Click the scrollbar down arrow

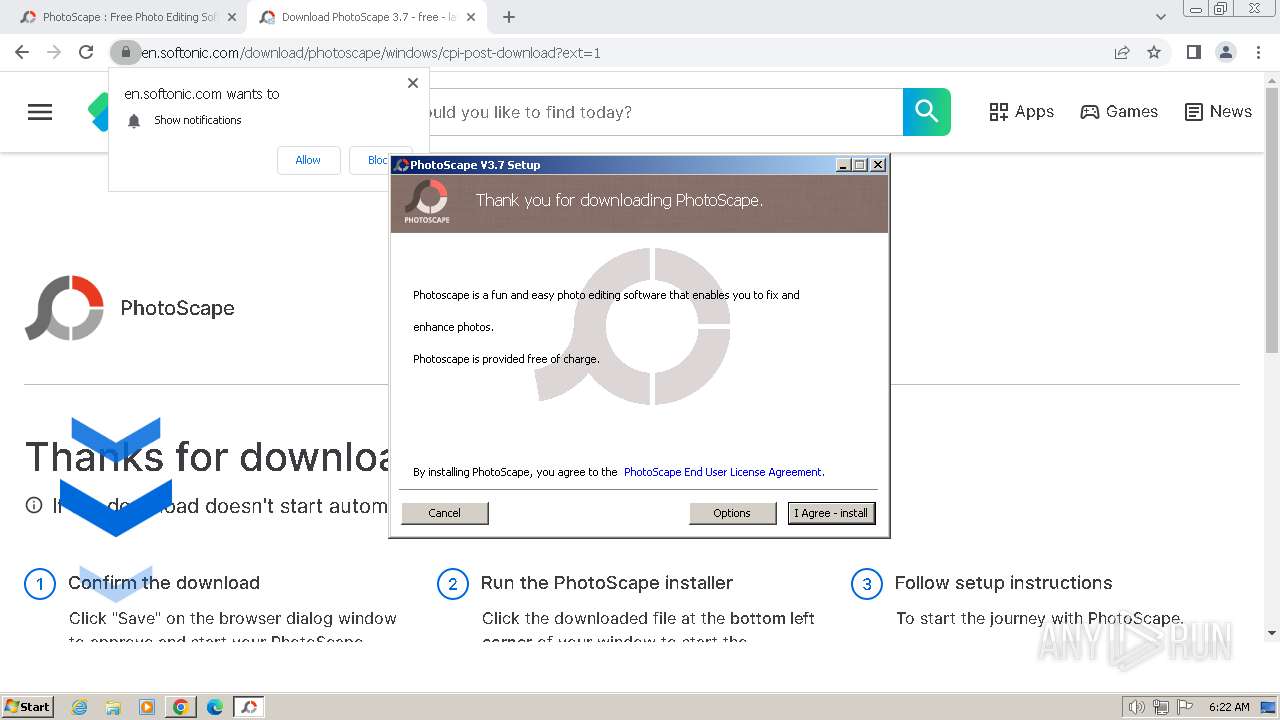(1272, 632)
